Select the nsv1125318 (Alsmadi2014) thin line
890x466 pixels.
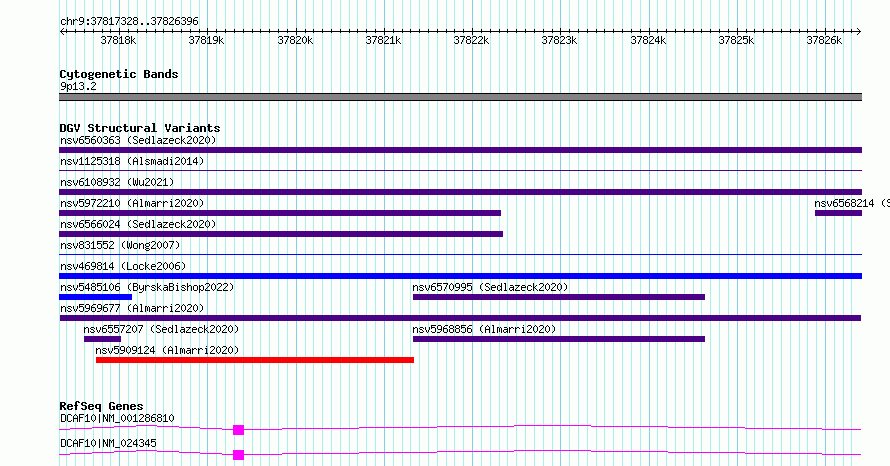[x=460, y=171]
